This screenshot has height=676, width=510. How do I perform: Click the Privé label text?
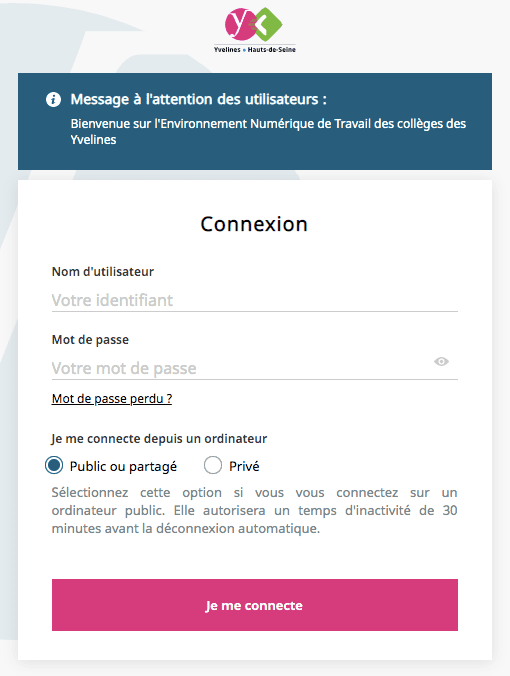(x=244, y=466)
